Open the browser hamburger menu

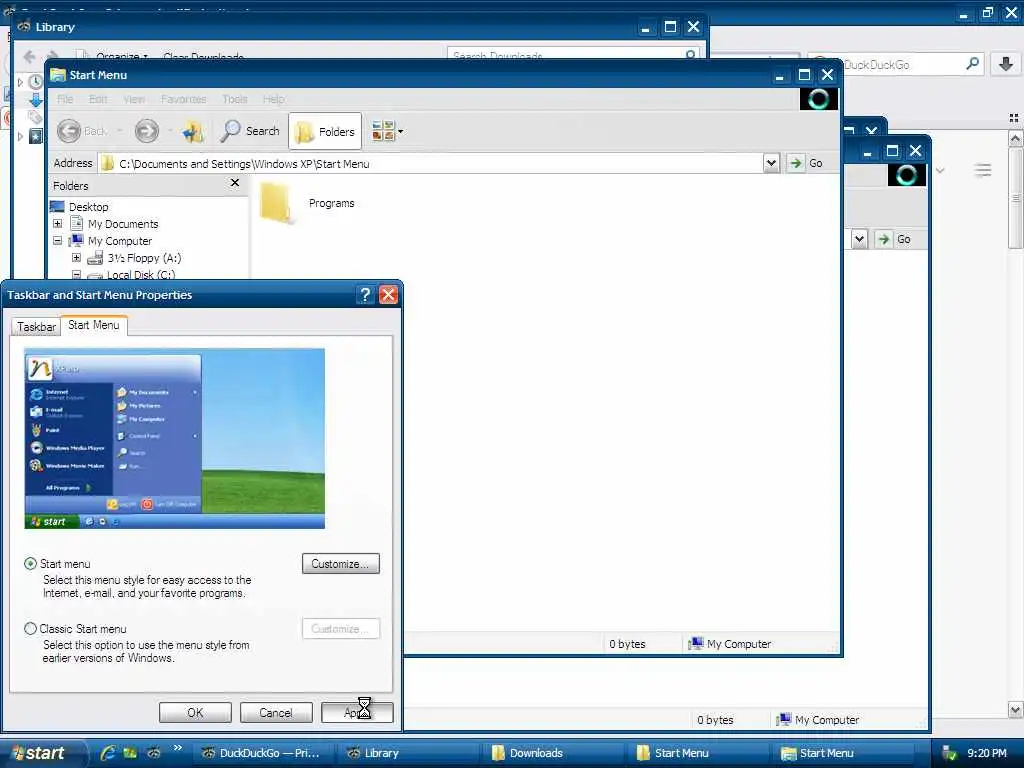coord(983,170)
